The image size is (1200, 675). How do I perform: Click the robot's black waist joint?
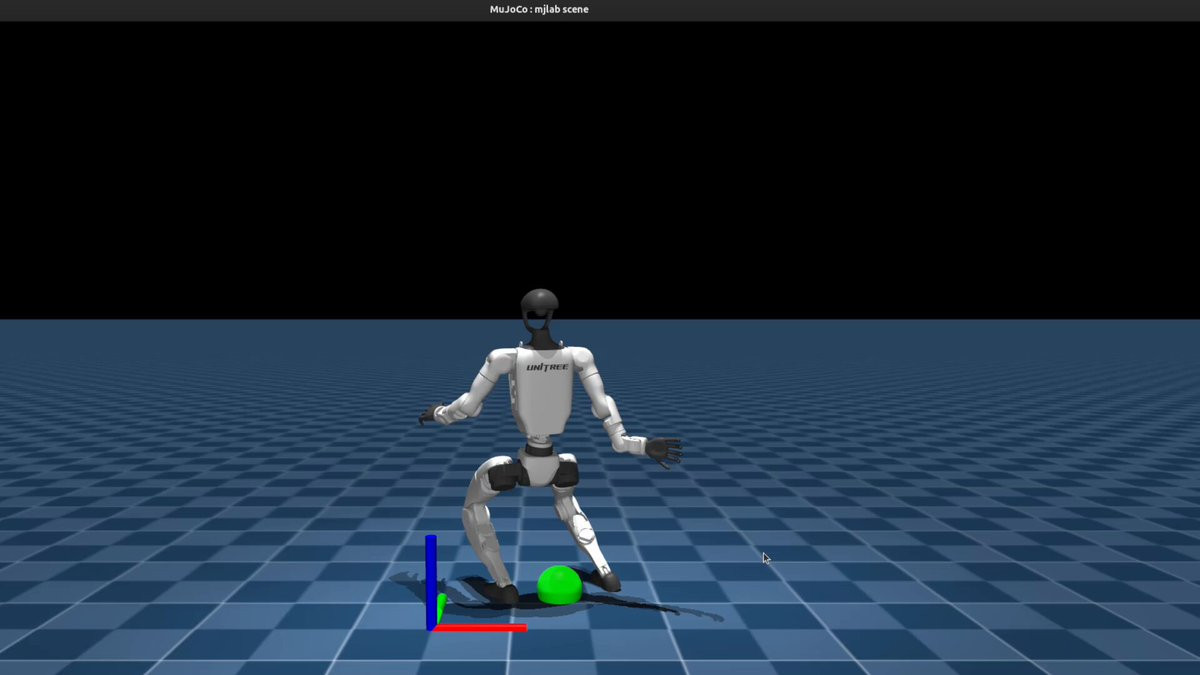(x=540, y=450)
